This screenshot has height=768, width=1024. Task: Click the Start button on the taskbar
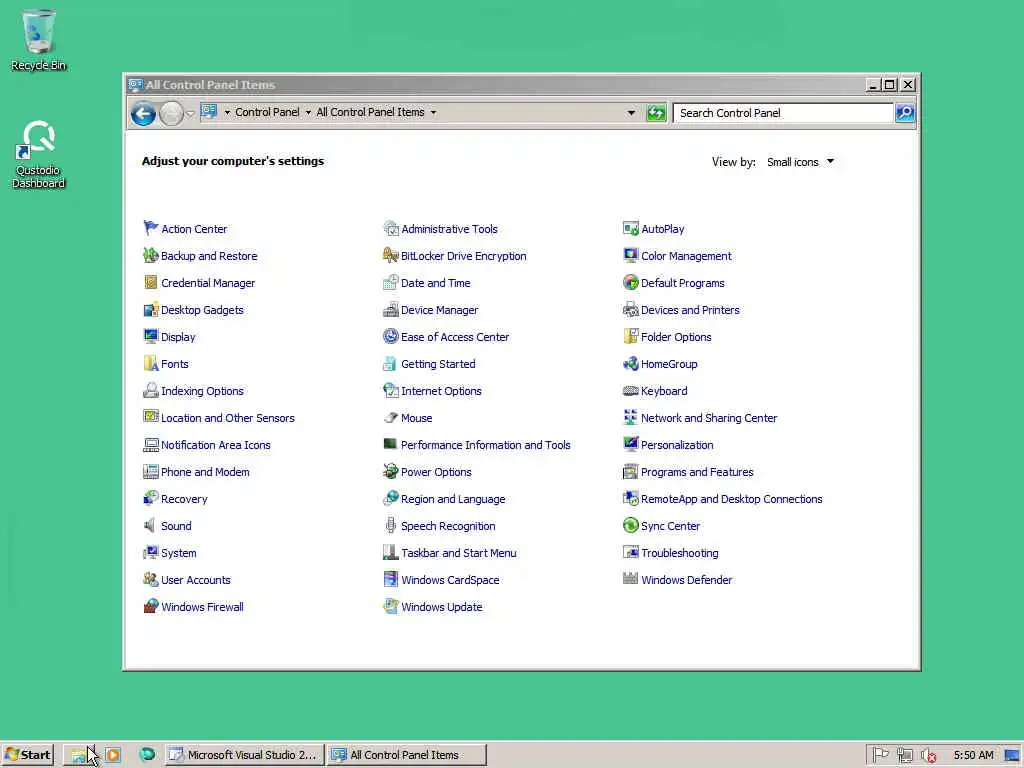(x=27, y=754)
